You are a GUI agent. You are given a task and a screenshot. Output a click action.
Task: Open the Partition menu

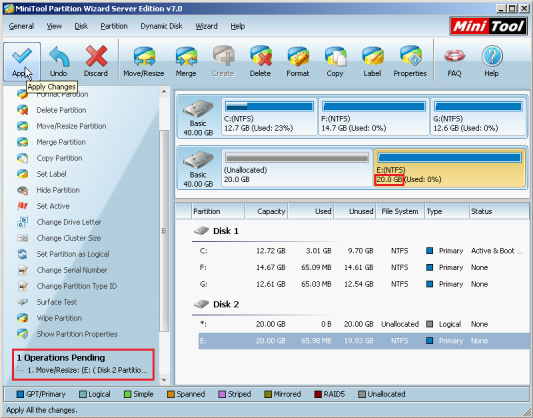pyautogui.click(x=114, y=26)
